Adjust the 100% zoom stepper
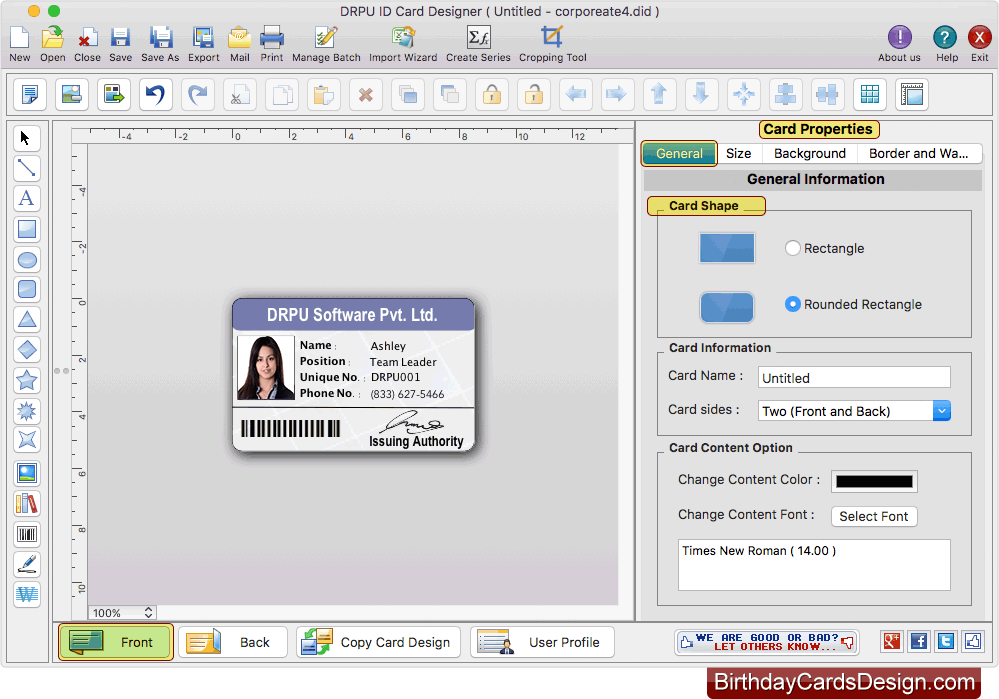This screenshot has height=699, width=999. (148, 612)
